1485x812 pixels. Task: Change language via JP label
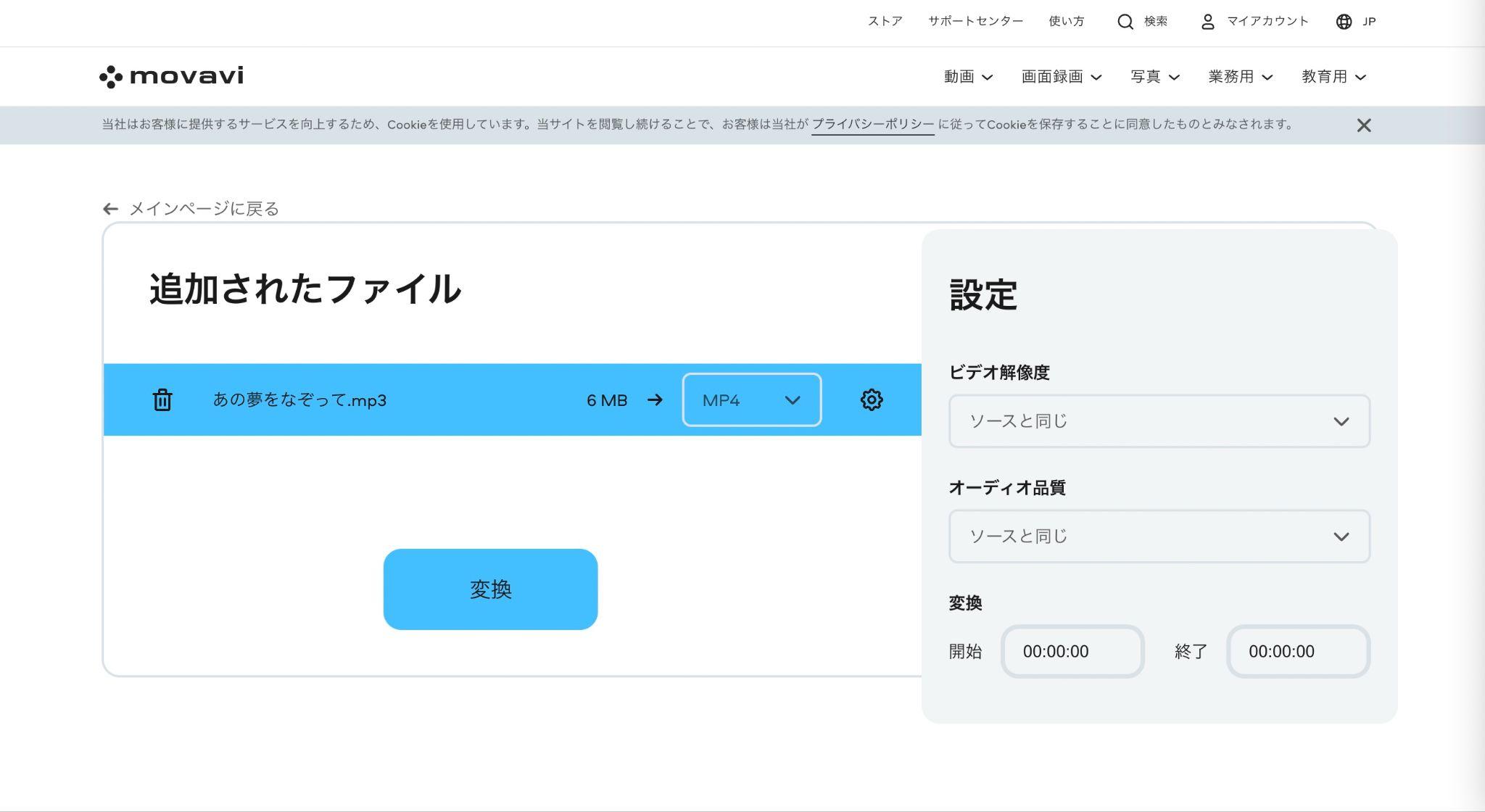[1369, 22]
